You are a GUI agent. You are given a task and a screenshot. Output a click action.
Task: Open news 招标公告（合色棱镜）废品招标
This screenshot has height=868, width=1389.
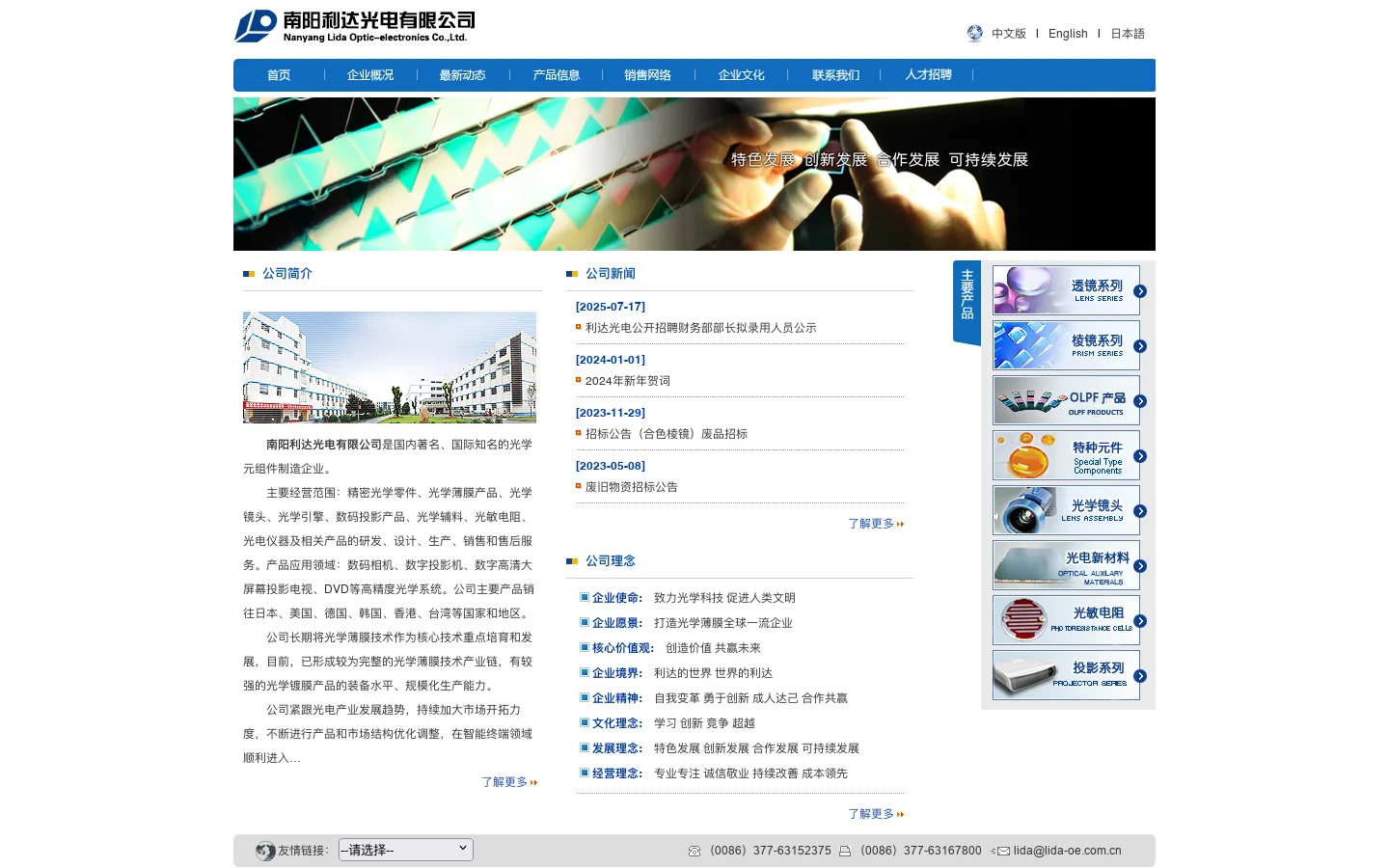(x=667, y=434)
